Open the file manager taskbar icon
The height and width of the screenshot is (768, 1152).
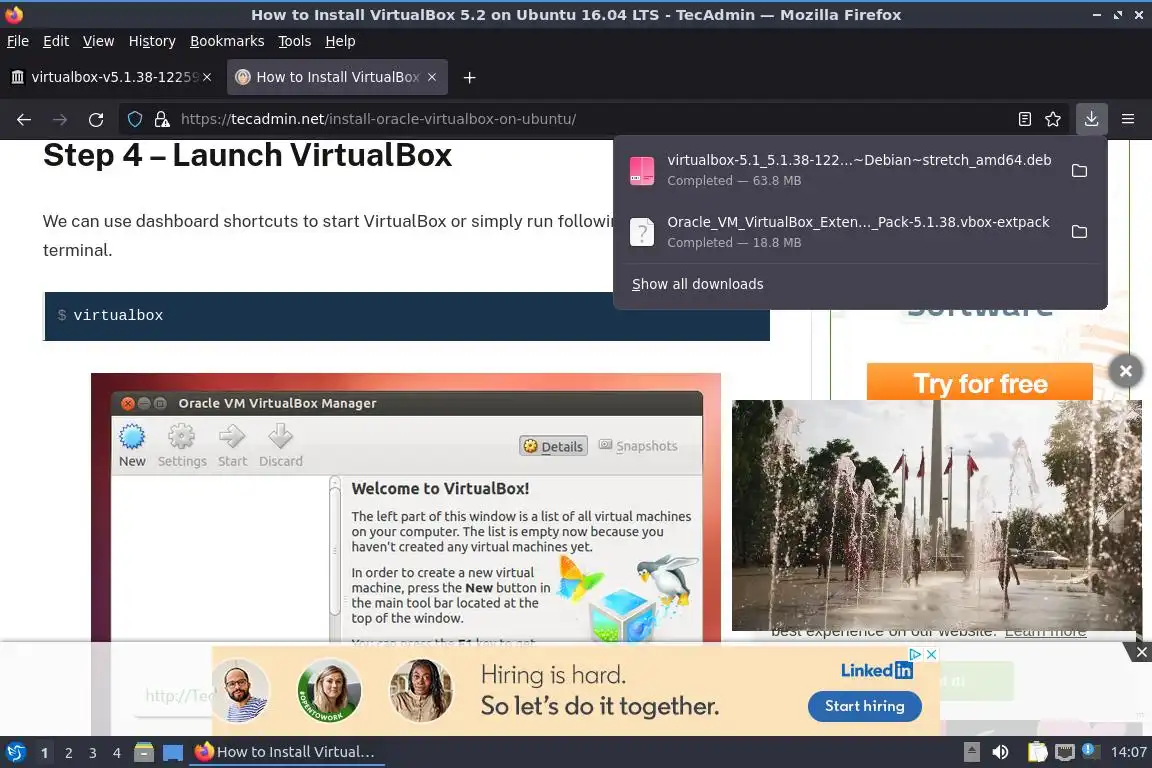tap(144, 752)
